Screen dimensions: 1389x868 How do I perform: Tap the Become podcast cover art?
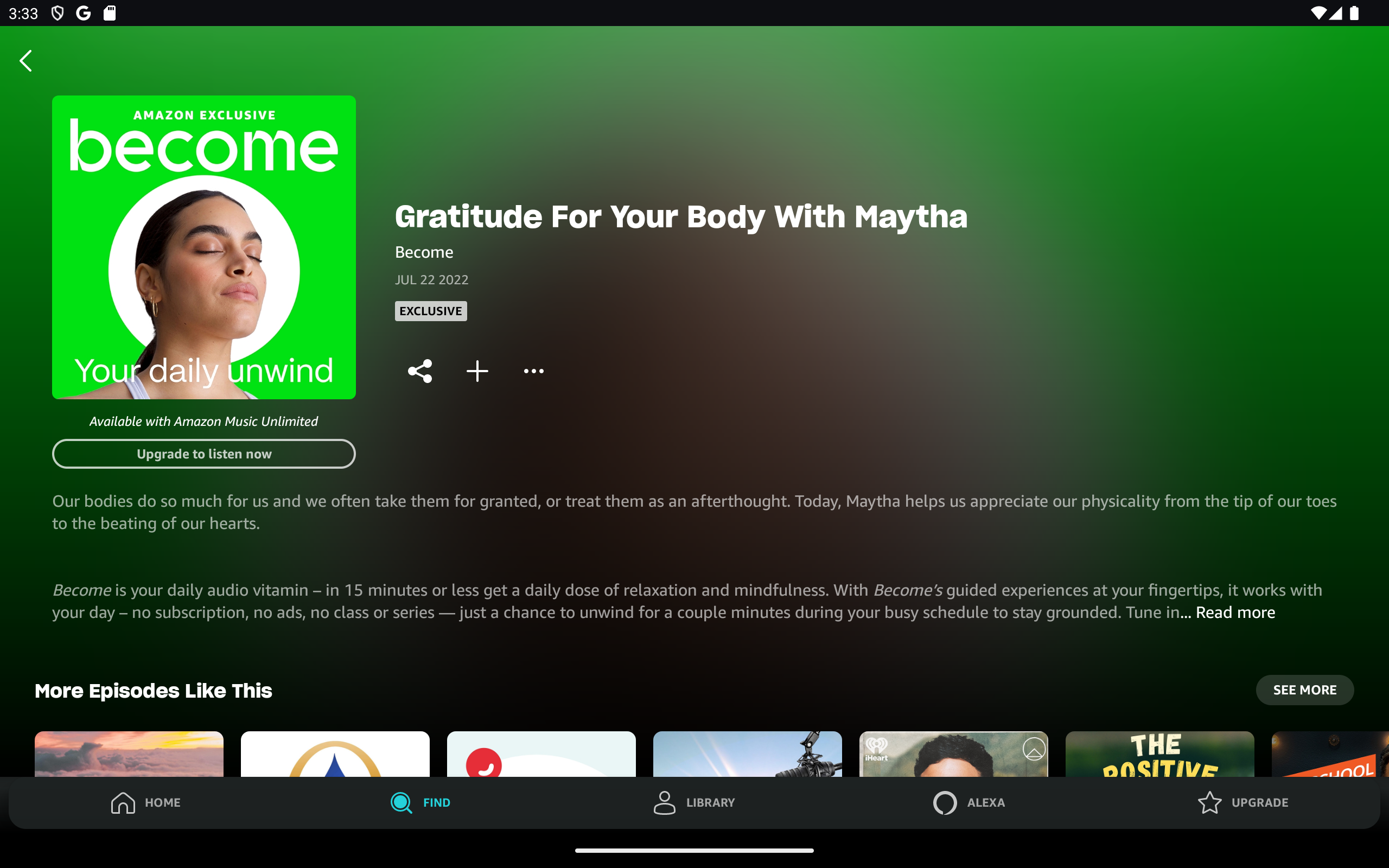point(204,247)
